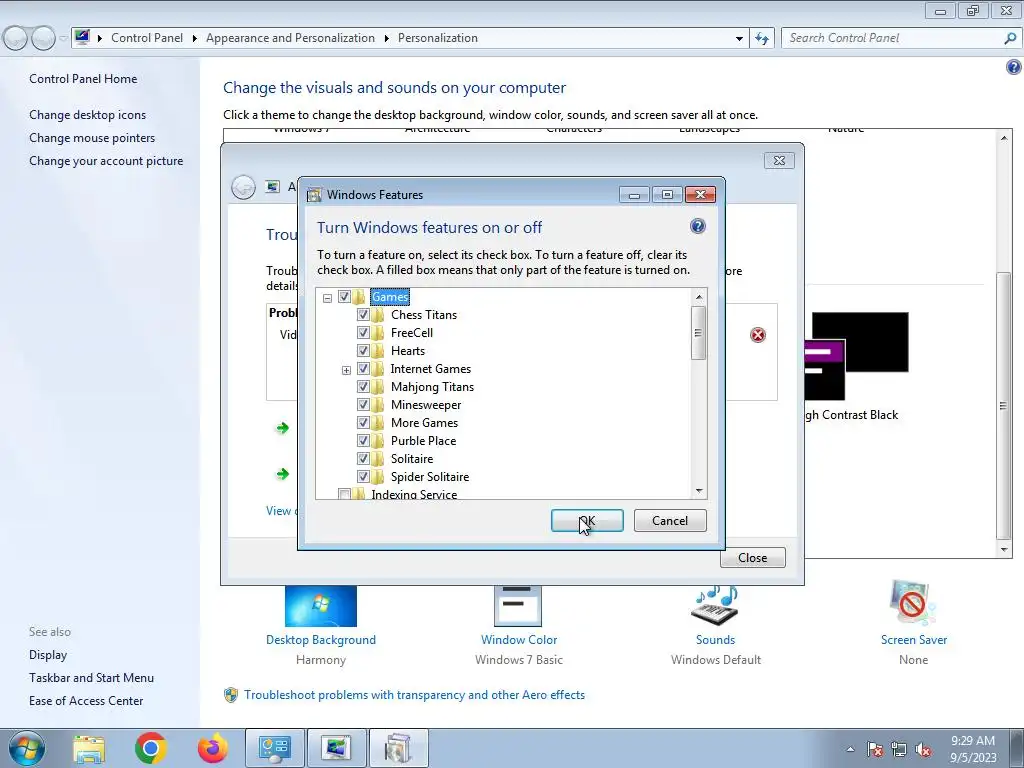Click the Screen Saver icon
The image size is (1024, 768).
click(913, 604)
